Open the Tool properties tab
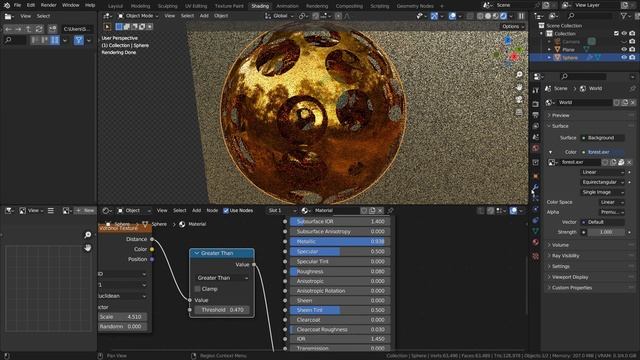 point(536,90)
